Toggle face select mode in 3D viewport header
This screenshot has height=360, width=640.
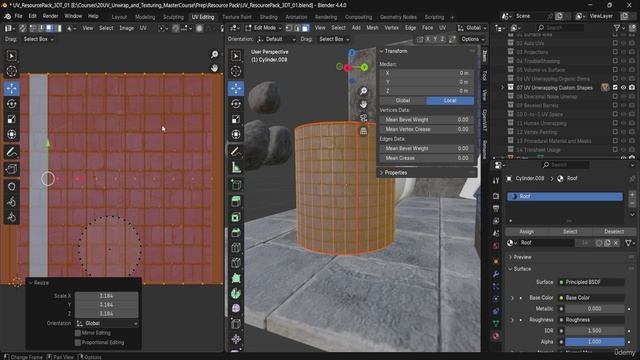point(305,28)
